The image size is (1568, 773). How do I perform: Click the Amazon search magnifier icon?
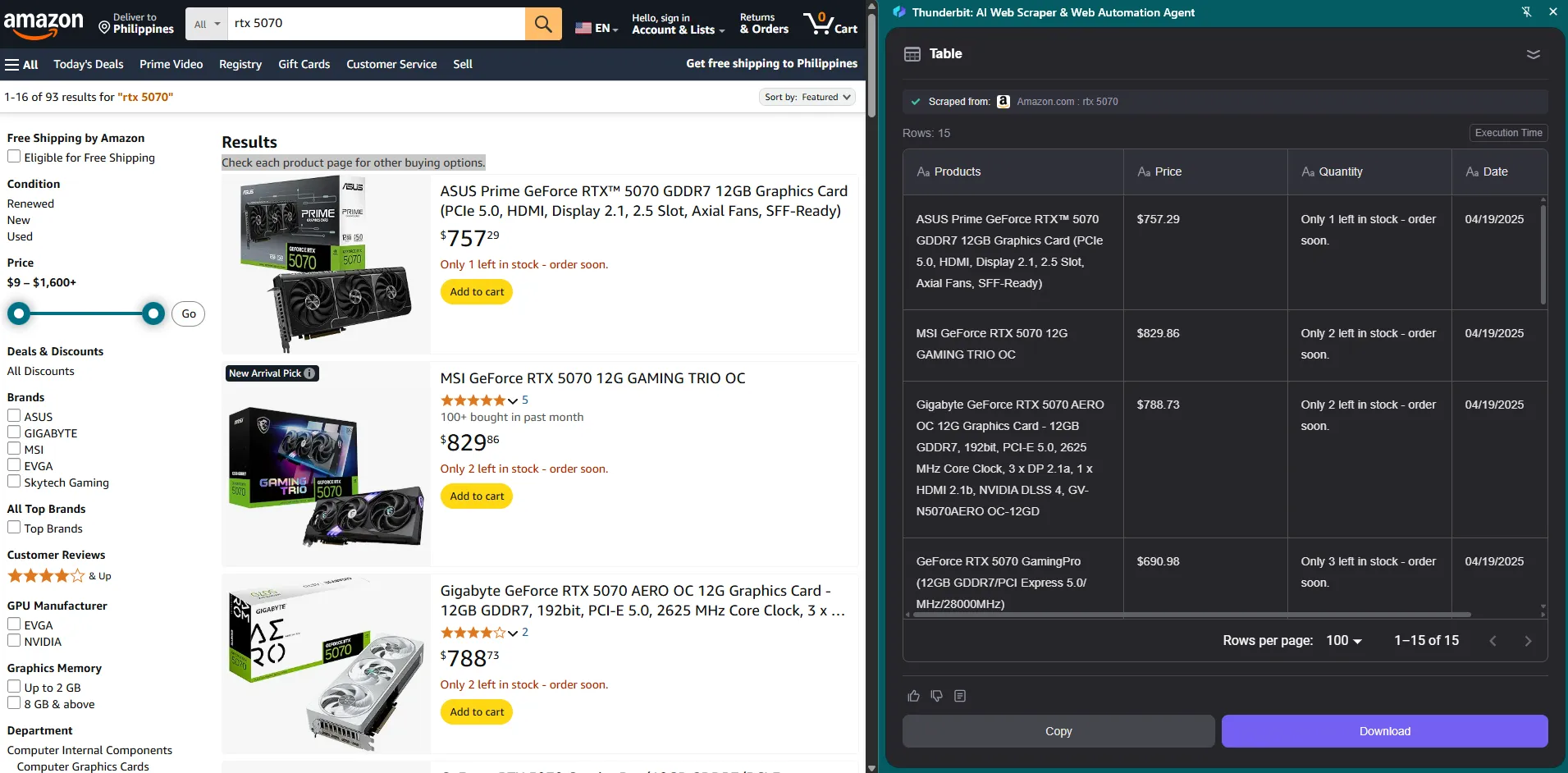pos(542,23)
